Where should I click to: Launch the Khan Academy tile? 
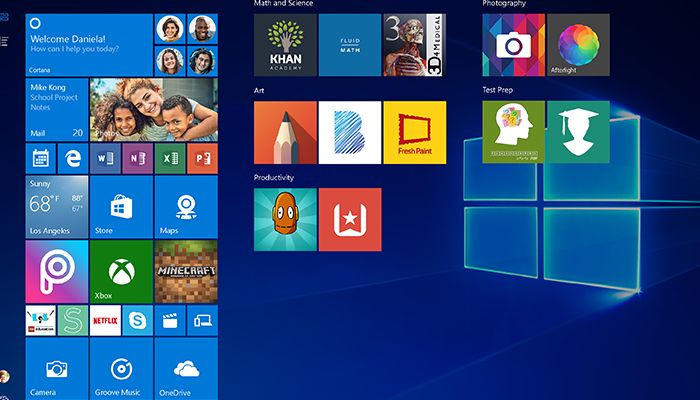285,45
